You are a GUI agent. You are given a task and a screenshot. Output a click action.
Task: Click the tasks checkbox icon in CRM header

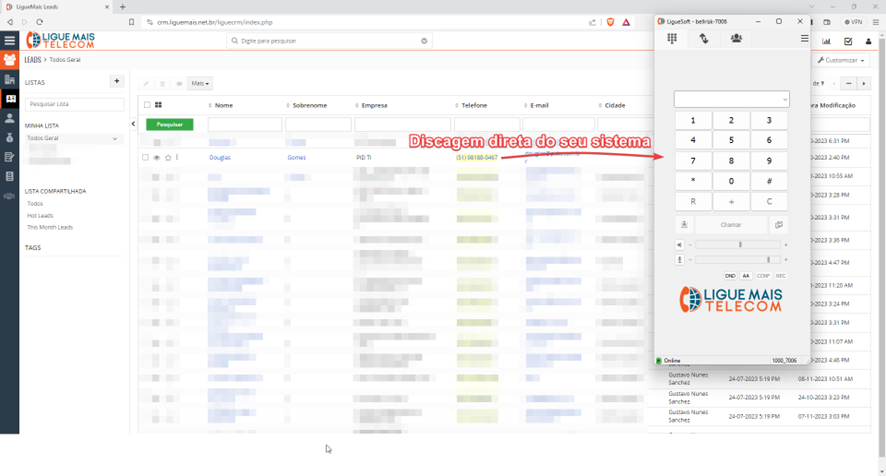coord(848,41)
